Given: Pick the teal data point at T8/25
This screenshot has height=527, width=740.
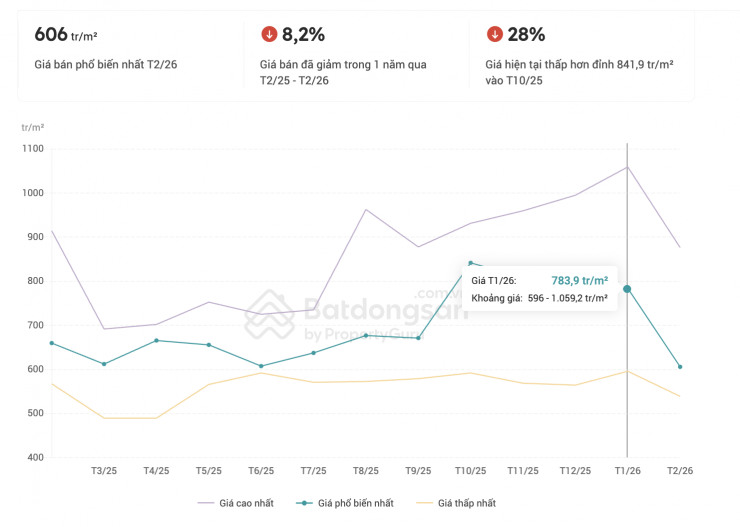Looking at the screenshot, I should coord(366,335).
